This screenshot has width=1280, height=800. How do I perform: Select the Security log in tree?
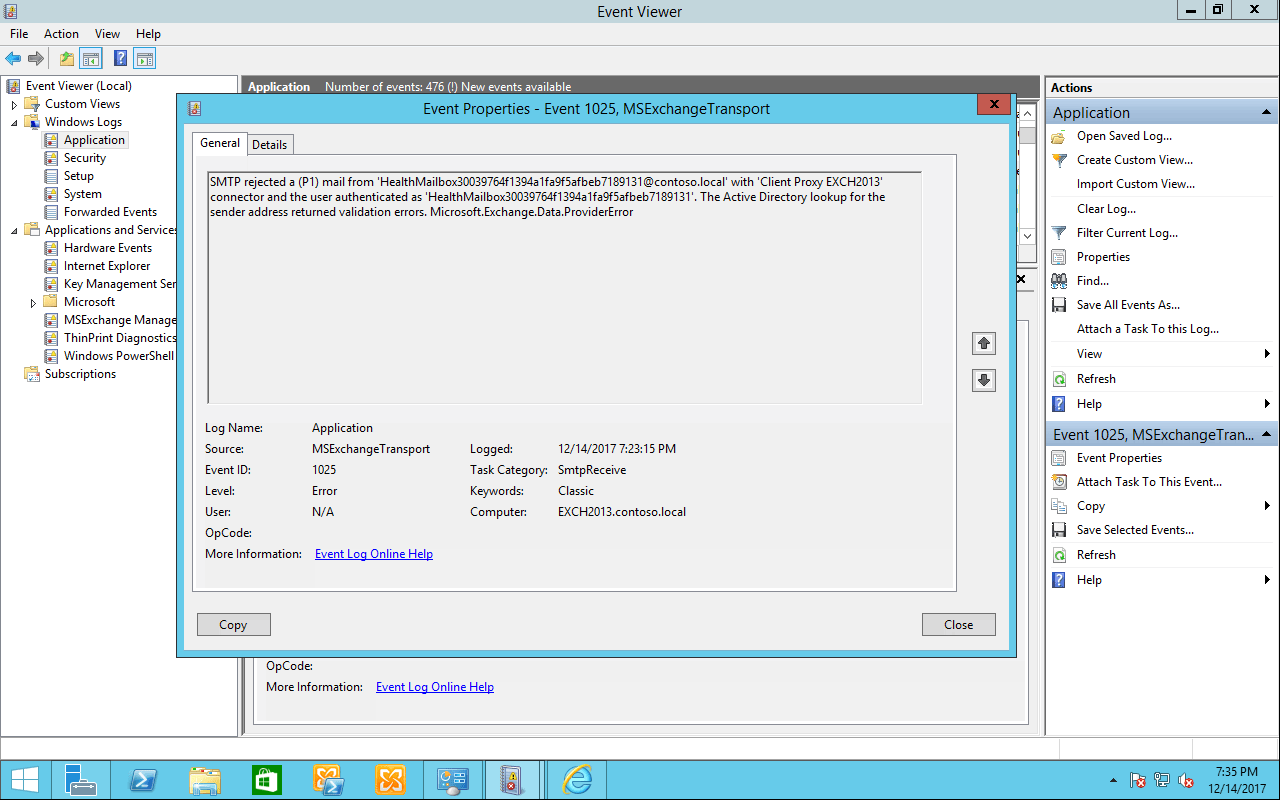tap(84, 158)
